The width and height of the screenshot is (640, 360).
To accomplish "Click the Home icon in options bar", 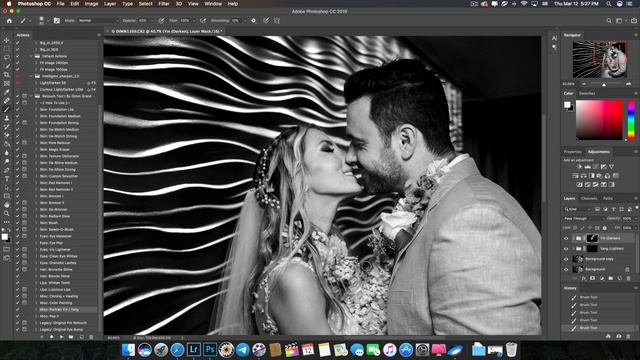I will pos(9,20).
